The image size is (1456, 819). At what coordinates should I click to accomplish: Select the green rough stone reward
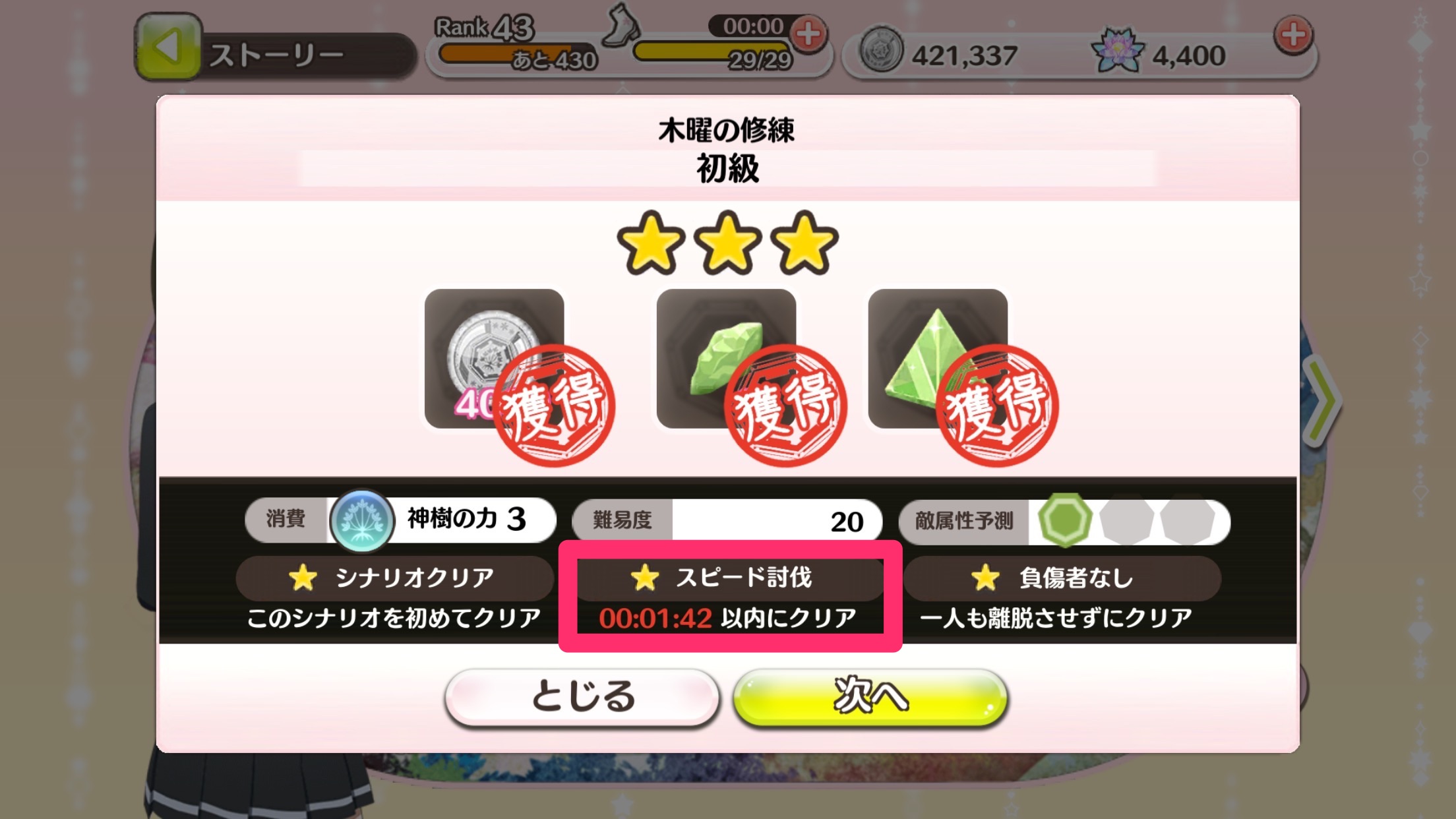pos(726,359)
